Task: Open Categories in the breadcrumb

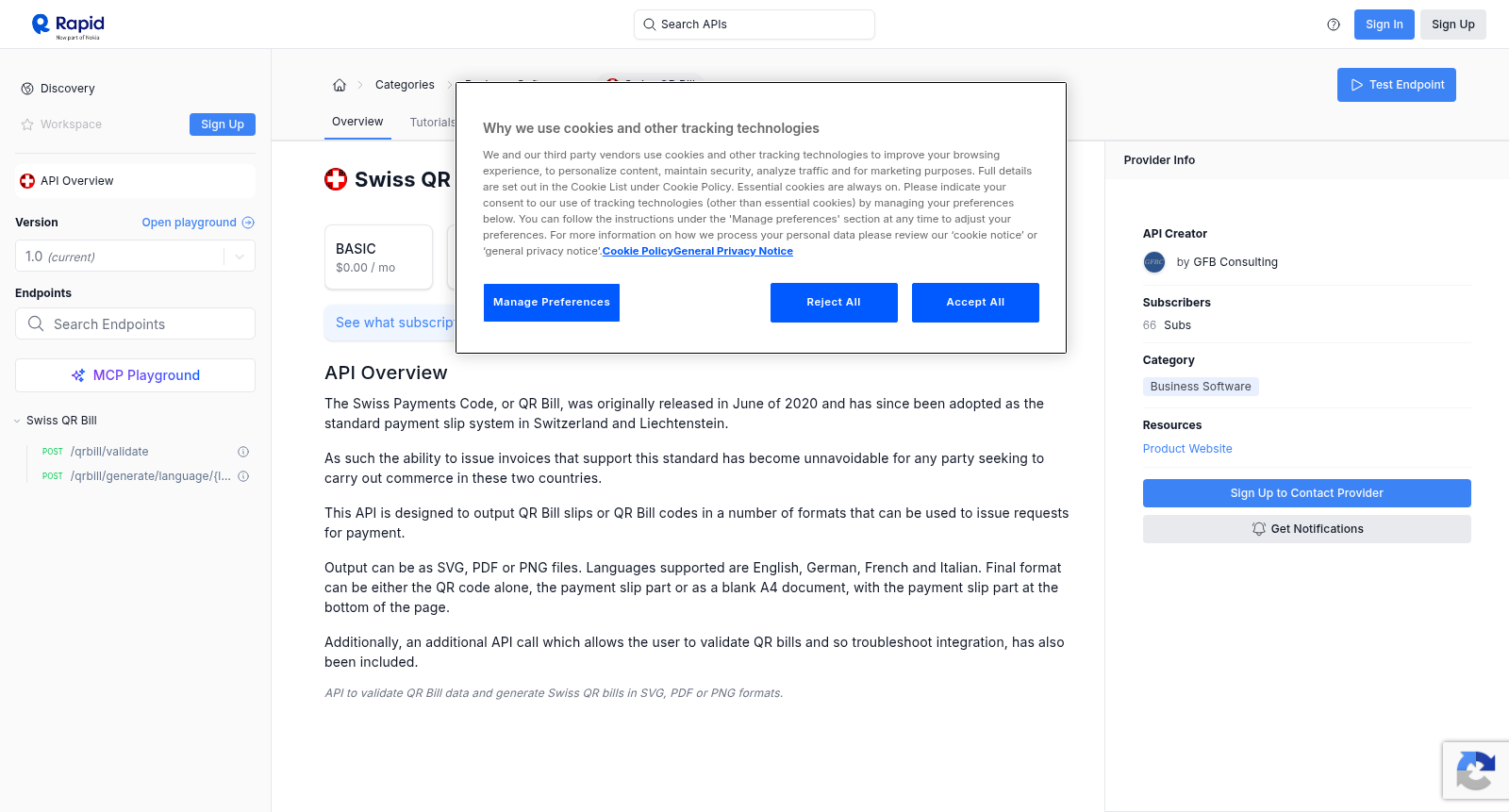Action: [x=405, y=85]
